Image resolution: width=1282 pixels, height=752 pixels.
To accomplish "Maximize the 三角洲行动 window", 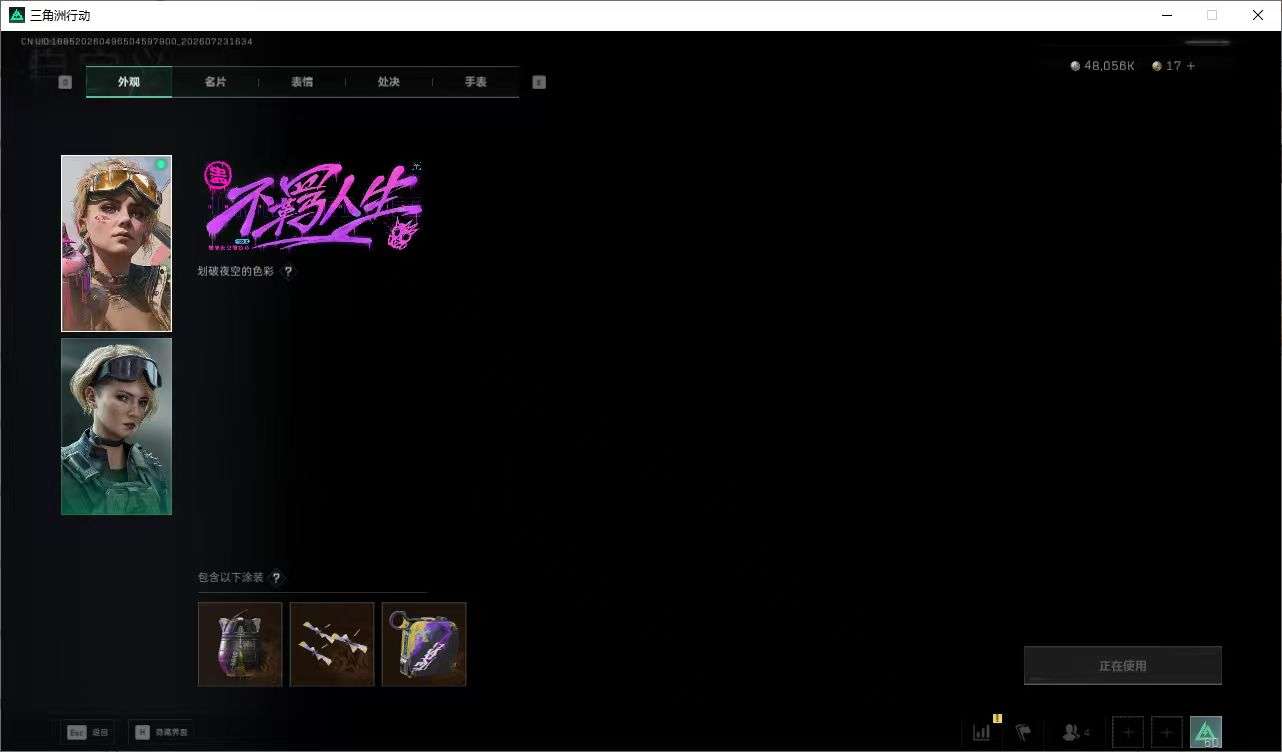I will (x=1212, y=15).
